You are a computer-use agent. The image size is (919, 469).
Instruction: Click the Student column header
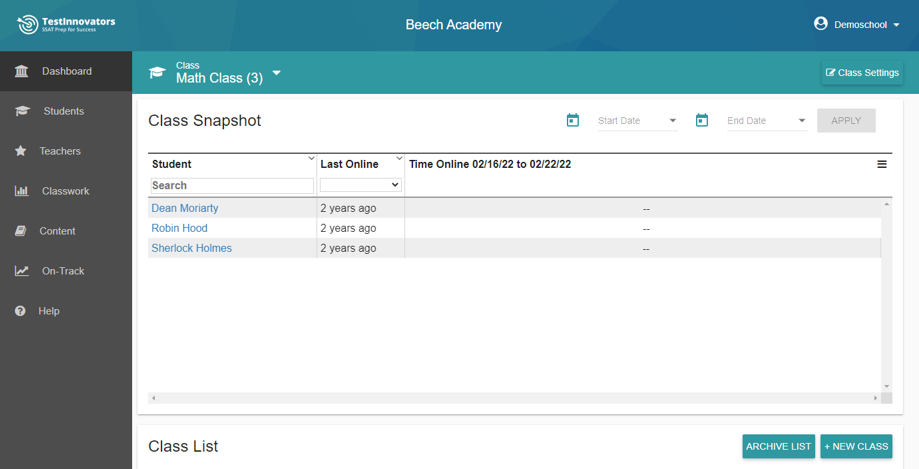click(172, 164)
